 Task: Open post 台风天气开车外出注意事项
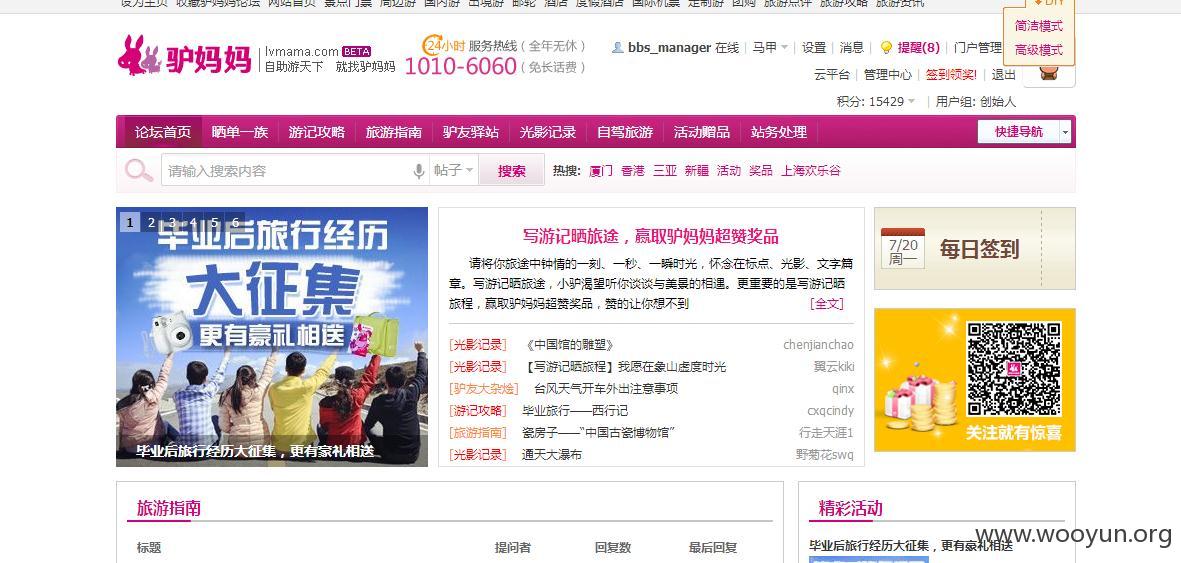(606, 389)
